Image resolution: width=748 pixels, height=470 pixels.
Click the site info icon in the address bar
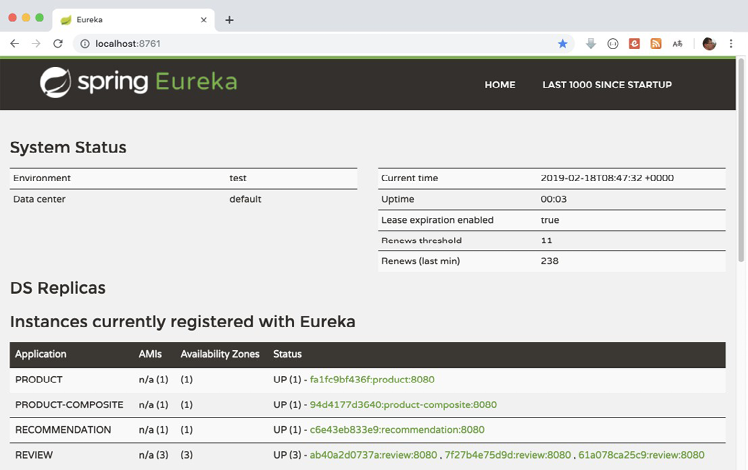tap(85, 44)
